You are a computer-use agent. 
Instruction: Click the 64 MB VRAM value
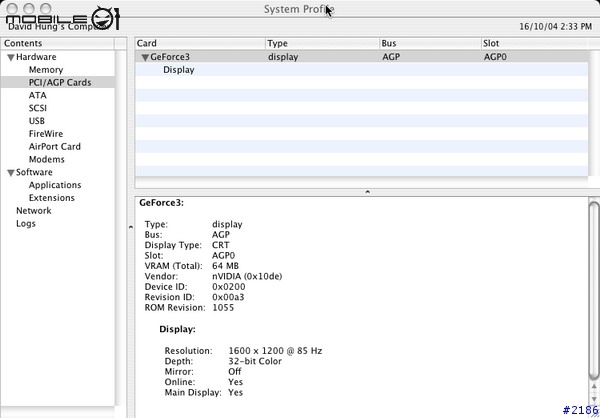tap(225, 266)
